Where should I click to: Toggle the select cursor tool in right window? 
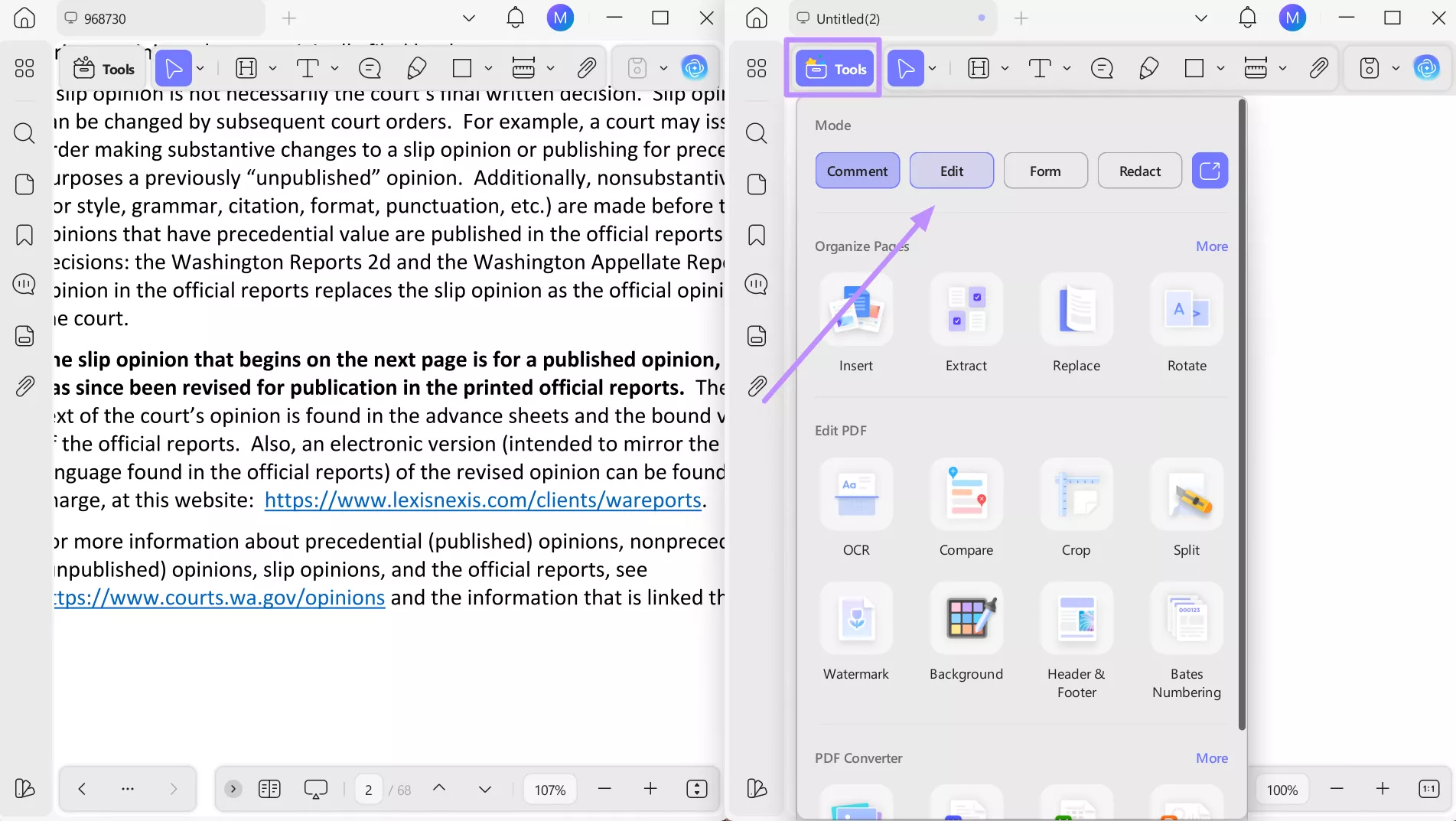pyautogui.click(x=906, y=68)
